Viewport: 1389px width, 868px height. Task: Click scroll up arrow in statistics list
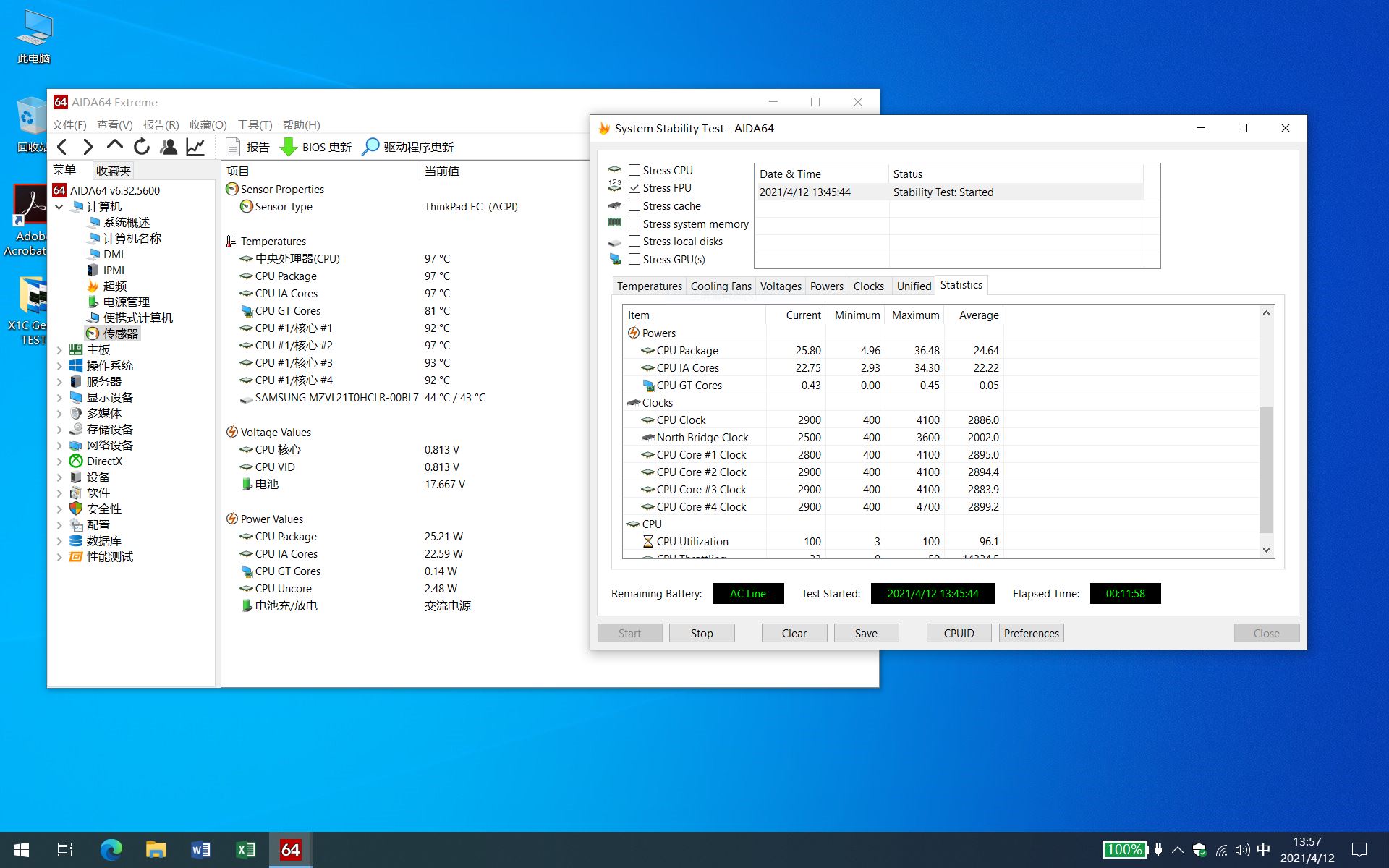(x=1266, y=313)
